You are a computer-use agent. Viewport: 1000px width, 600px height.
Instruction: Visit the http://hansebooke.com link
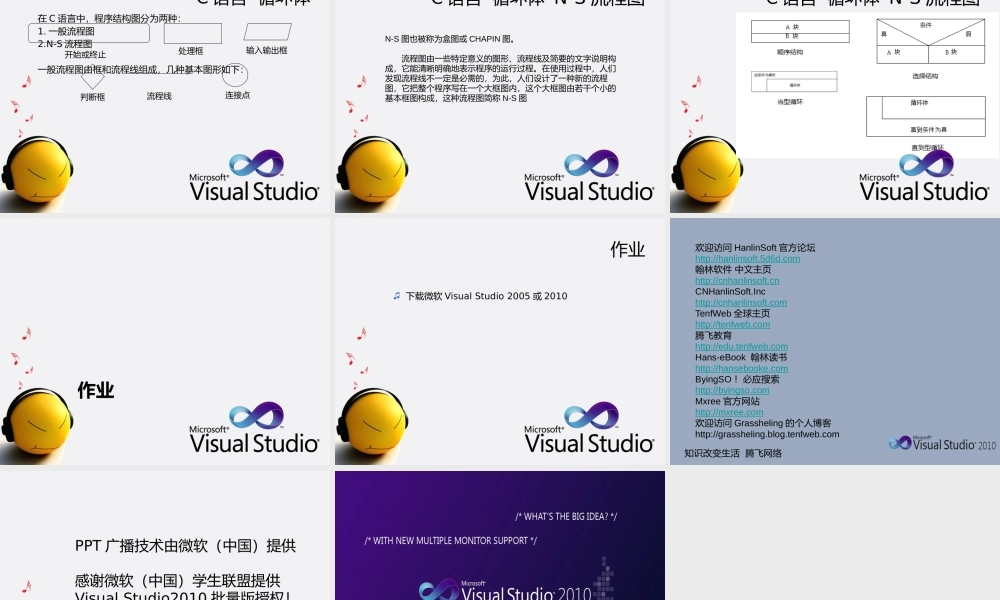tap(741, 368)
